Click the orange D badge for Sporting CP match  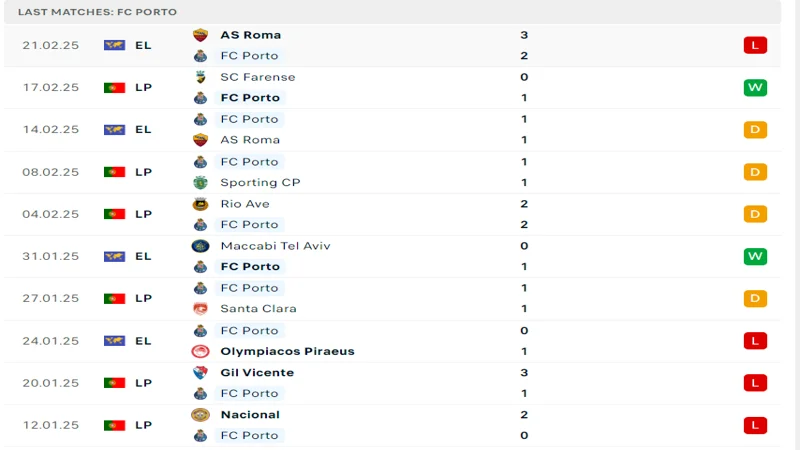755,172
